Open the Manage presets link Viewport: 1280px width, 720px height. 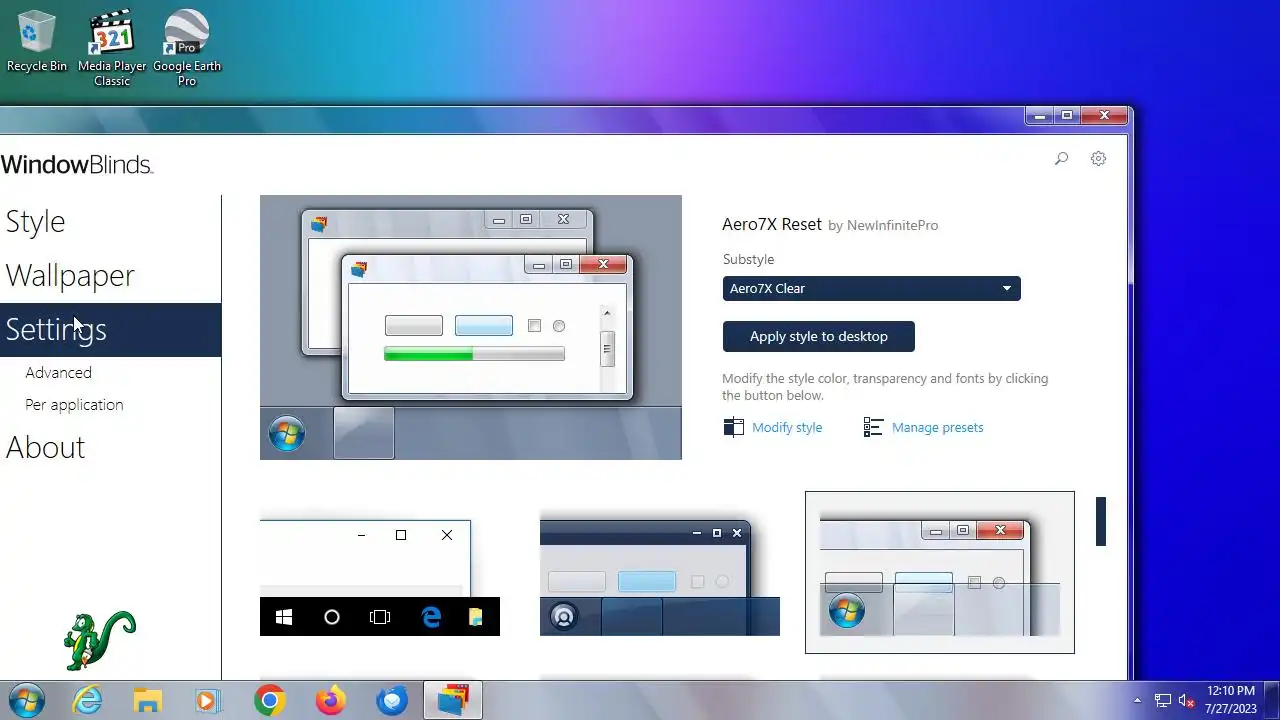[937, 427]
